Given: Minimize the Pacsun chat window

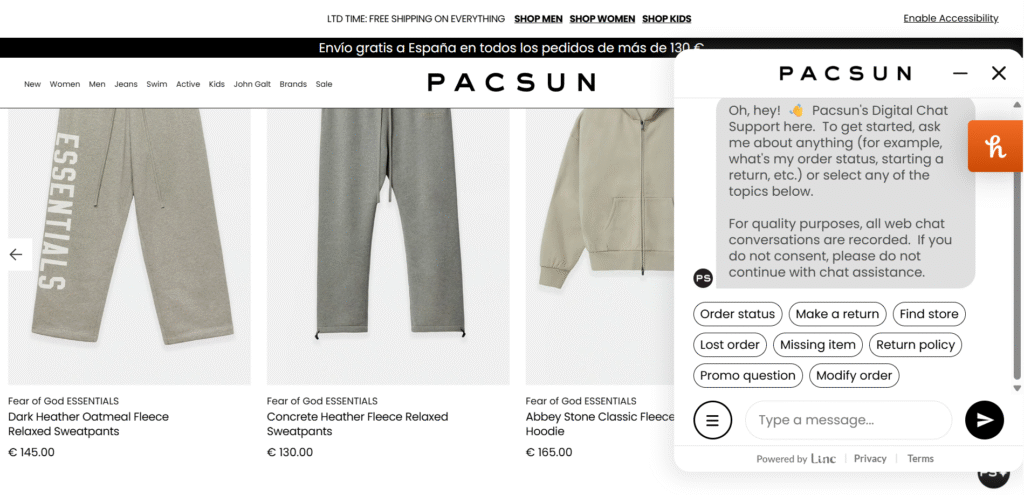Looking at the screenshot, I should click(x=960, y=73).
